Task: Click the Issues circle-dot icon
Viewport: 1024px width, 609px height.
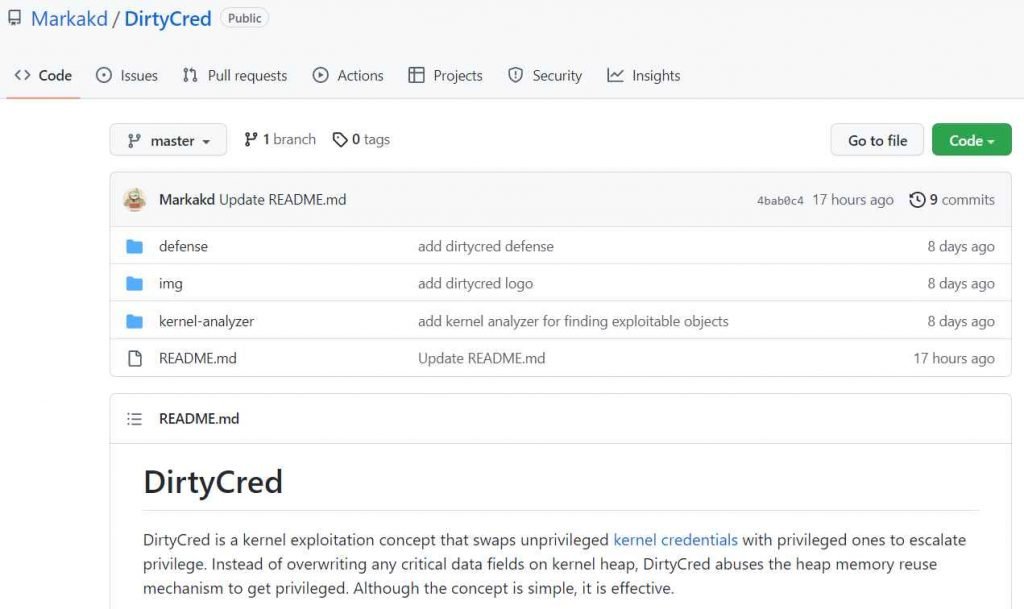Action: pyautogui.click(x=104, y=75)
